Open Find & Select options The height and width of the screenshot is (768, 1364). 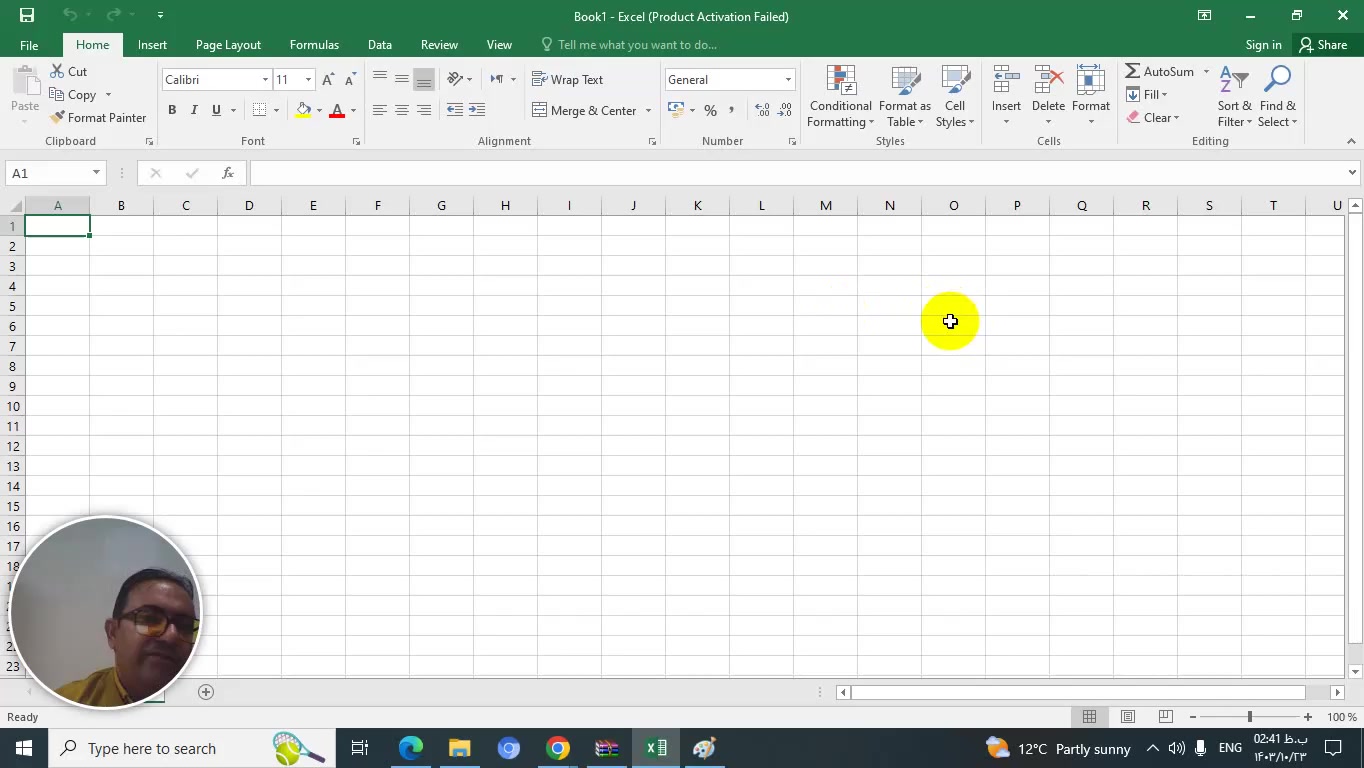pyautogui.click(x=1277, y=97)
